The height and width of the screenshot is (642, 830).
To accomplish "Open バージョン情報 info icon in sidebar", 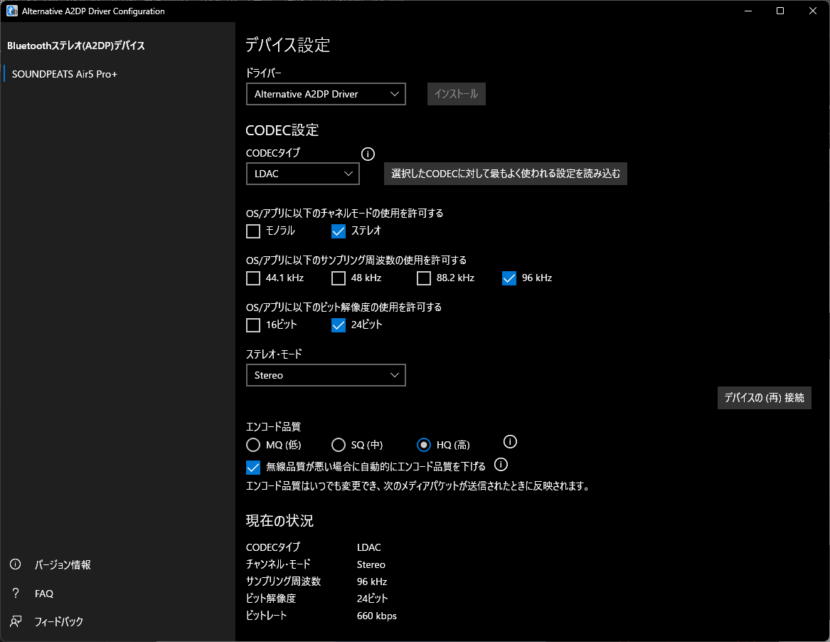I will pyautogui.click(x=15, y=564).
